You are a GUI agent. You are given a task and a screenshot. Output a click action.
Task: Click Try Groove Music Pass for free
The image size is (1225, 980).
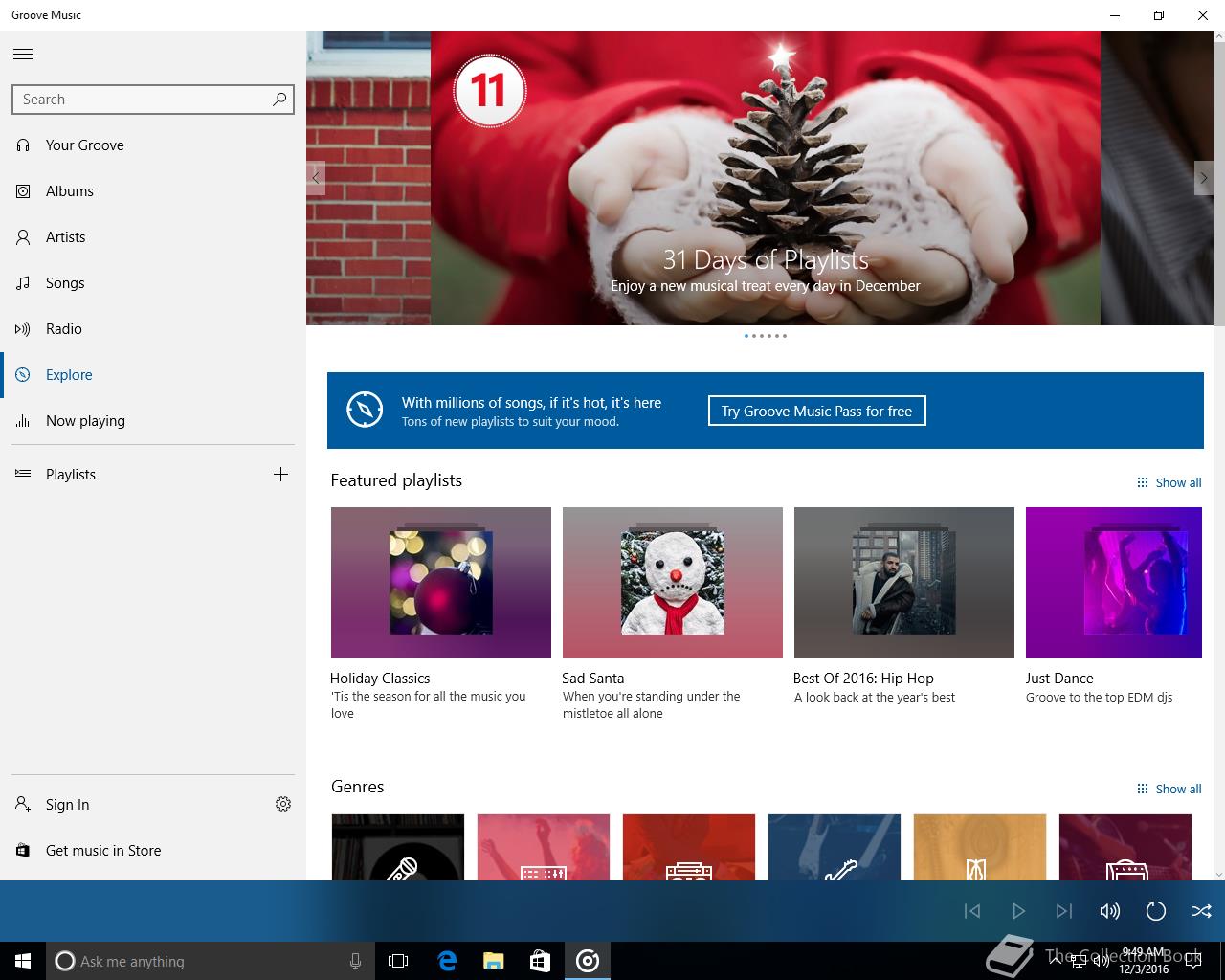coord(816,412)
